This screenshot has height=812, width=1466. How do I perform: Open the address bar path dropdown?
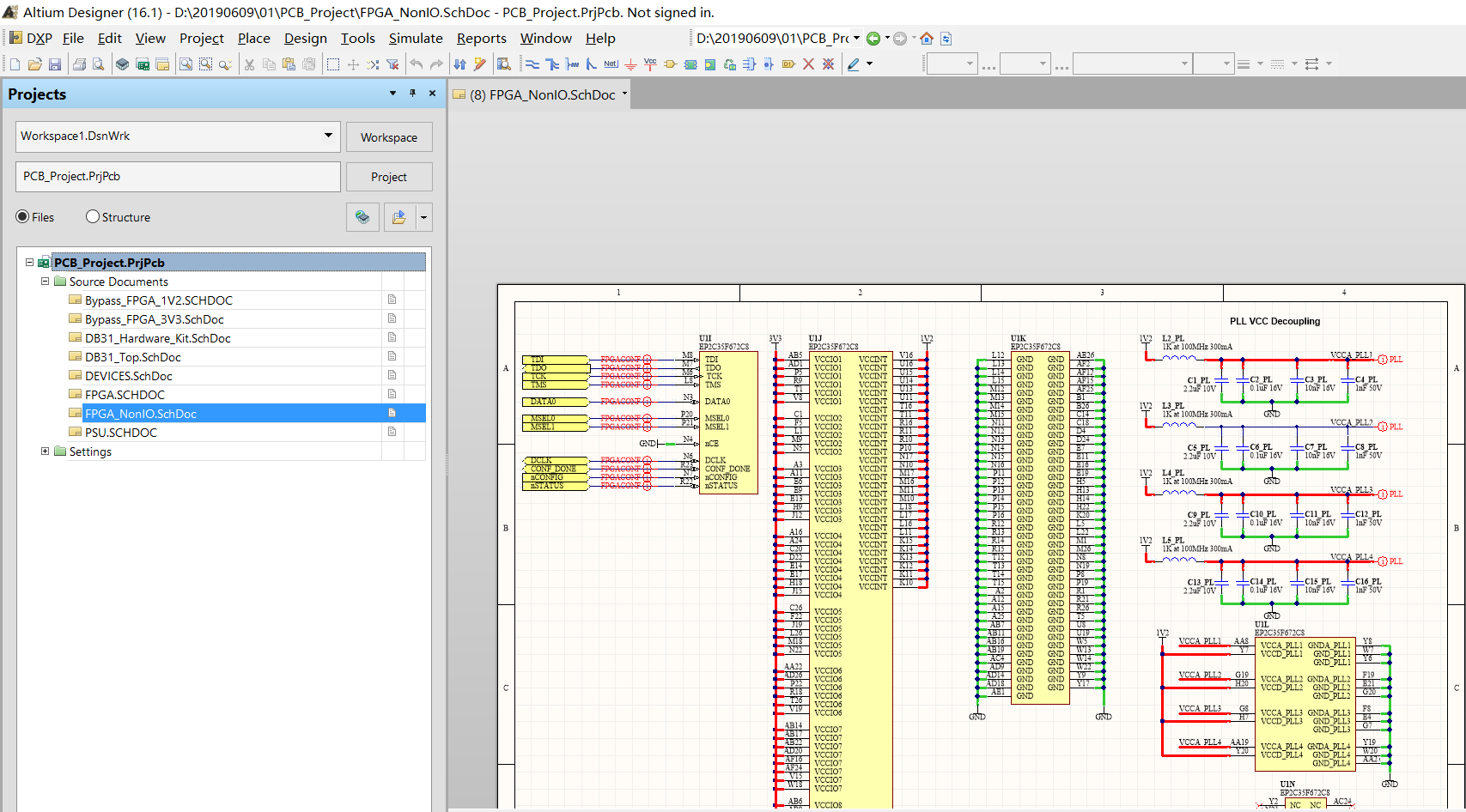click(856, 39)
